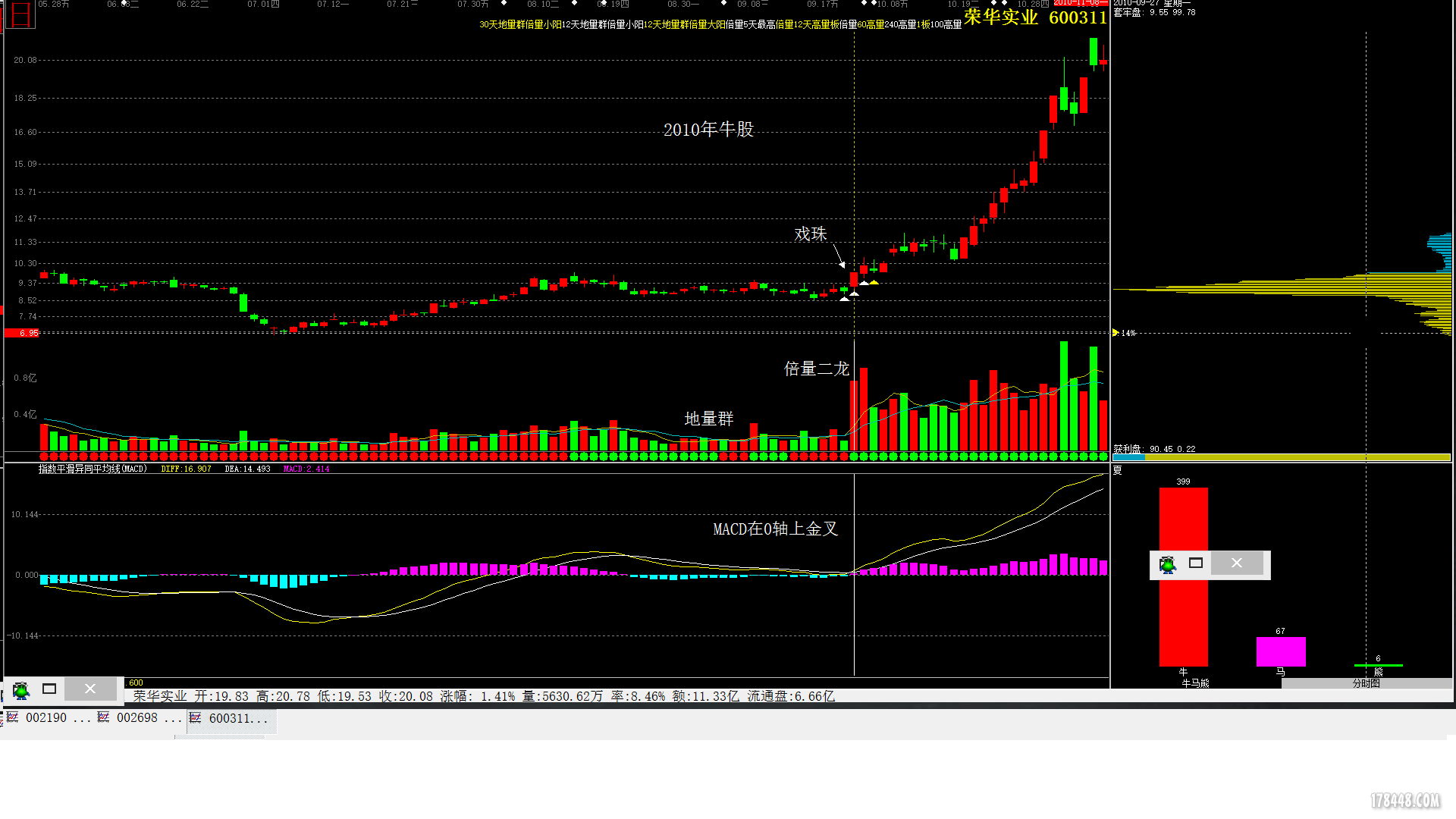Screen dimensions: 1456x819
Task: Switch to the 002190 chart tab
Action: click(x=49, y=718)
